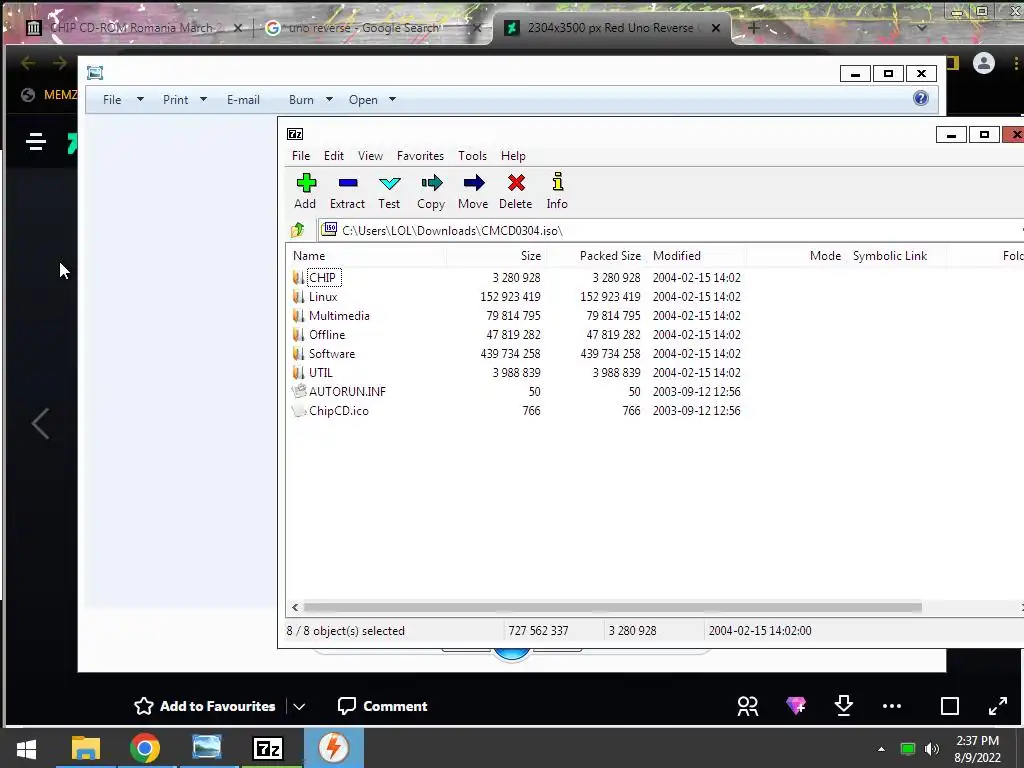Open the Tools menu in 7-Zip

pyautogui.click(x=472, y=155)
